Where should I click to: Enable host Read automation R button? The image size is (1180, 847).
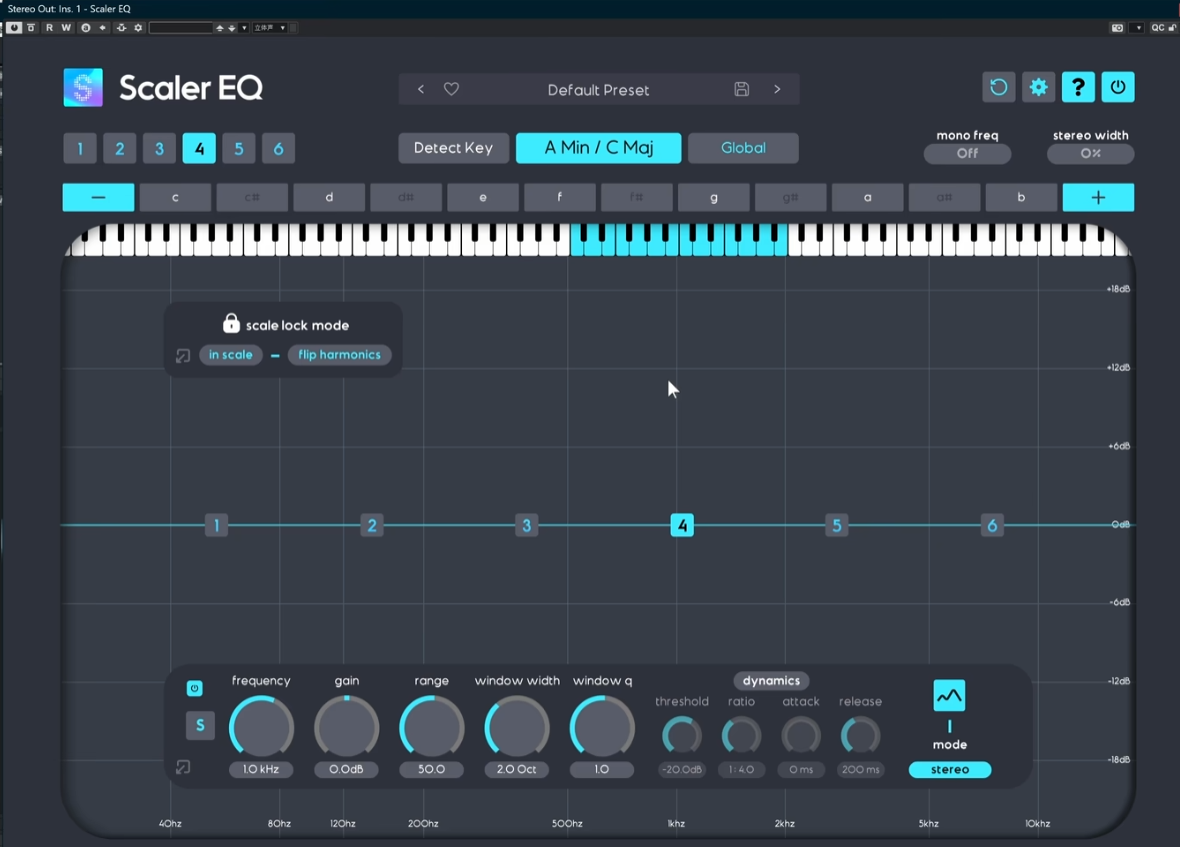[50, 28]
